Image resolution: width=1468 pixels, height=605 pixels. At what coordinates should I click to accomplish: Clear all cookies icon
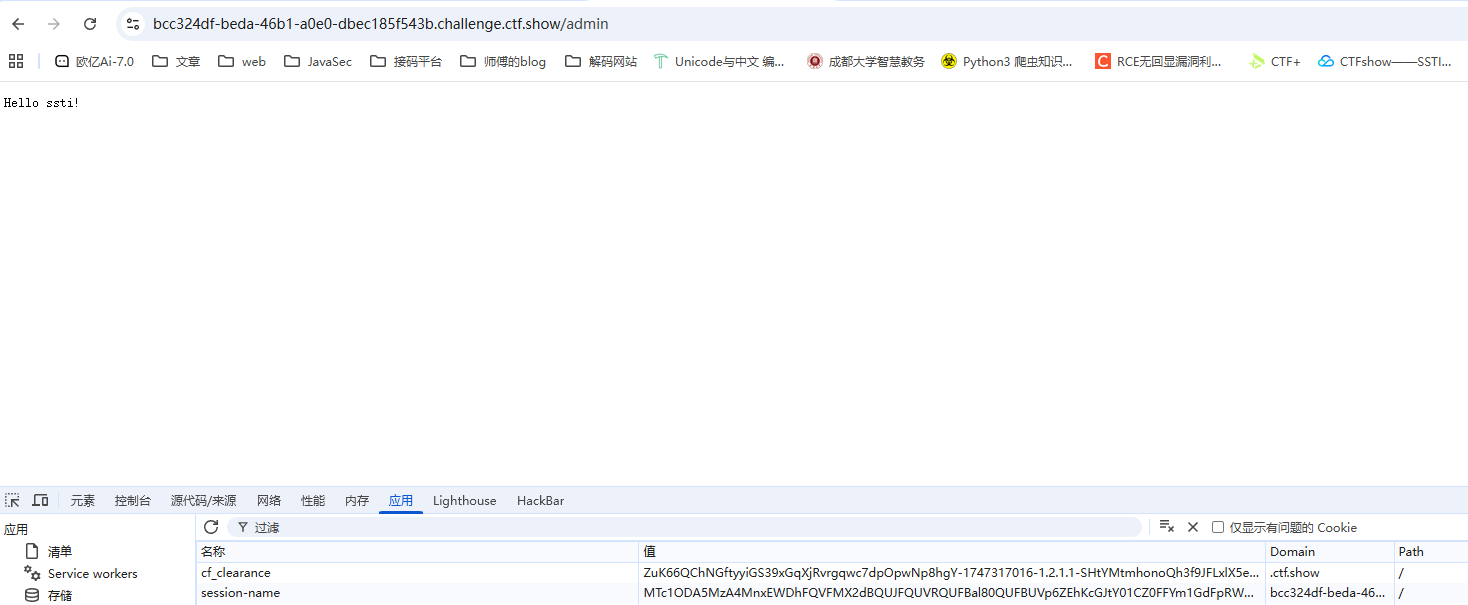[x=1166, y=527]
